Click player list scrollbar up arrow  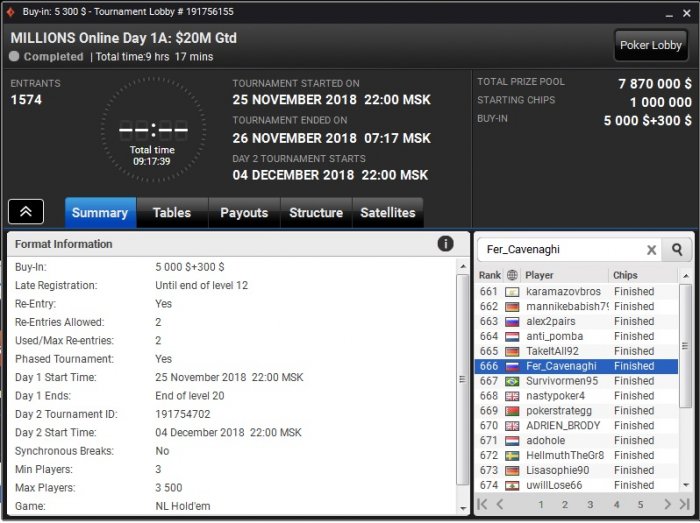(x=686, y=276)
